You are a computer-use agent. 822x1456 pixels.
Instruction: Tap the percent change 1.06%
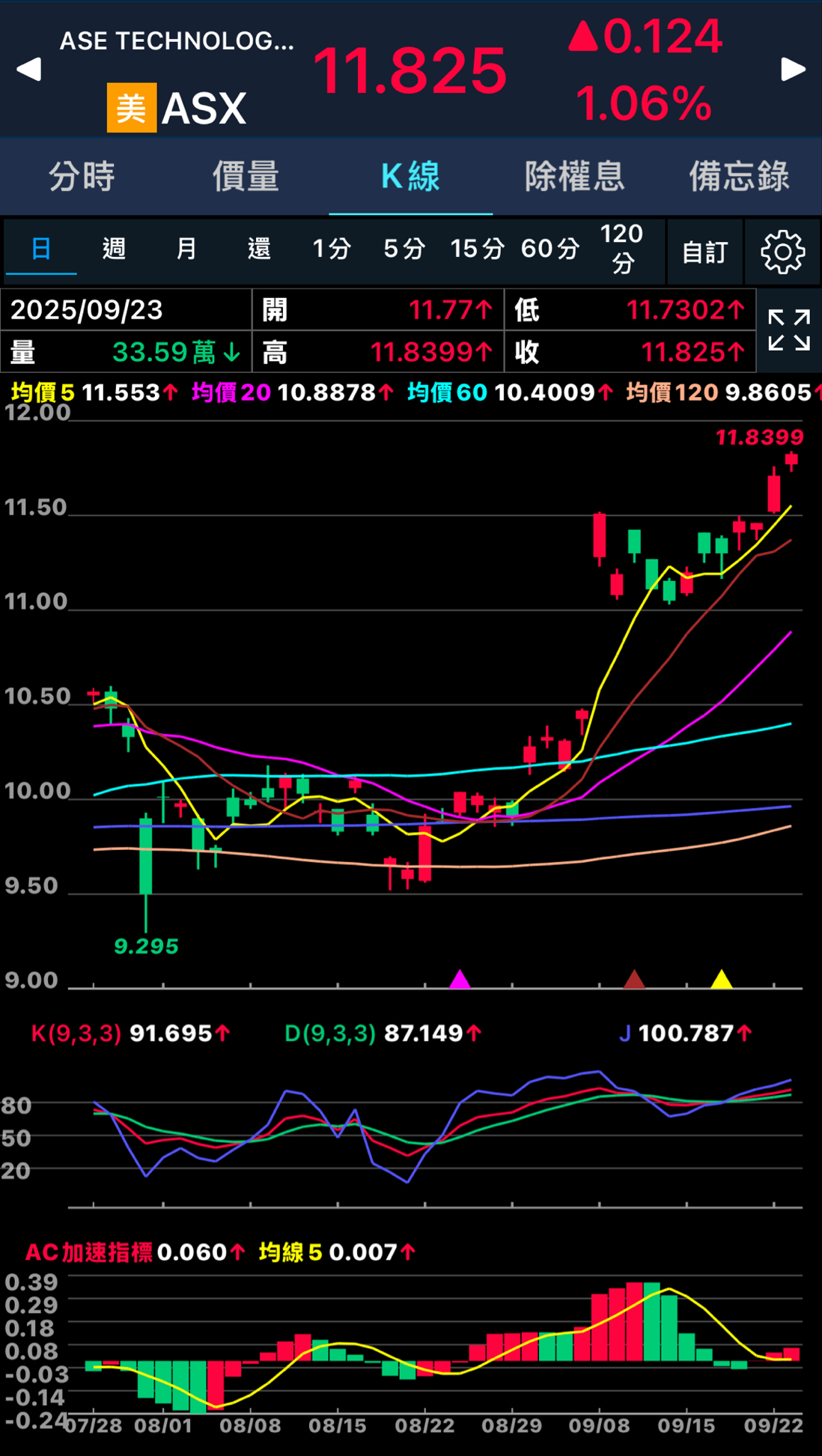click(643, 103)
